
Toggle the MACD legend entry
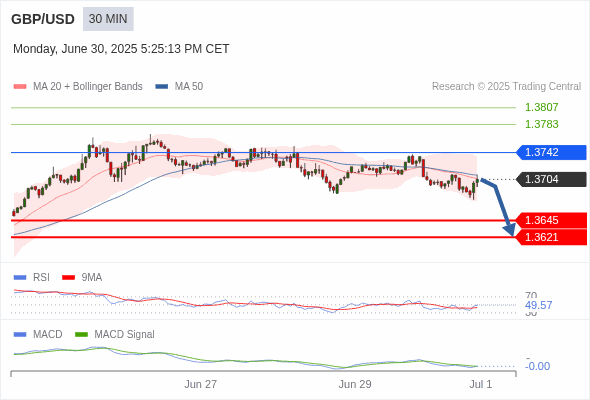coord(38,334)
